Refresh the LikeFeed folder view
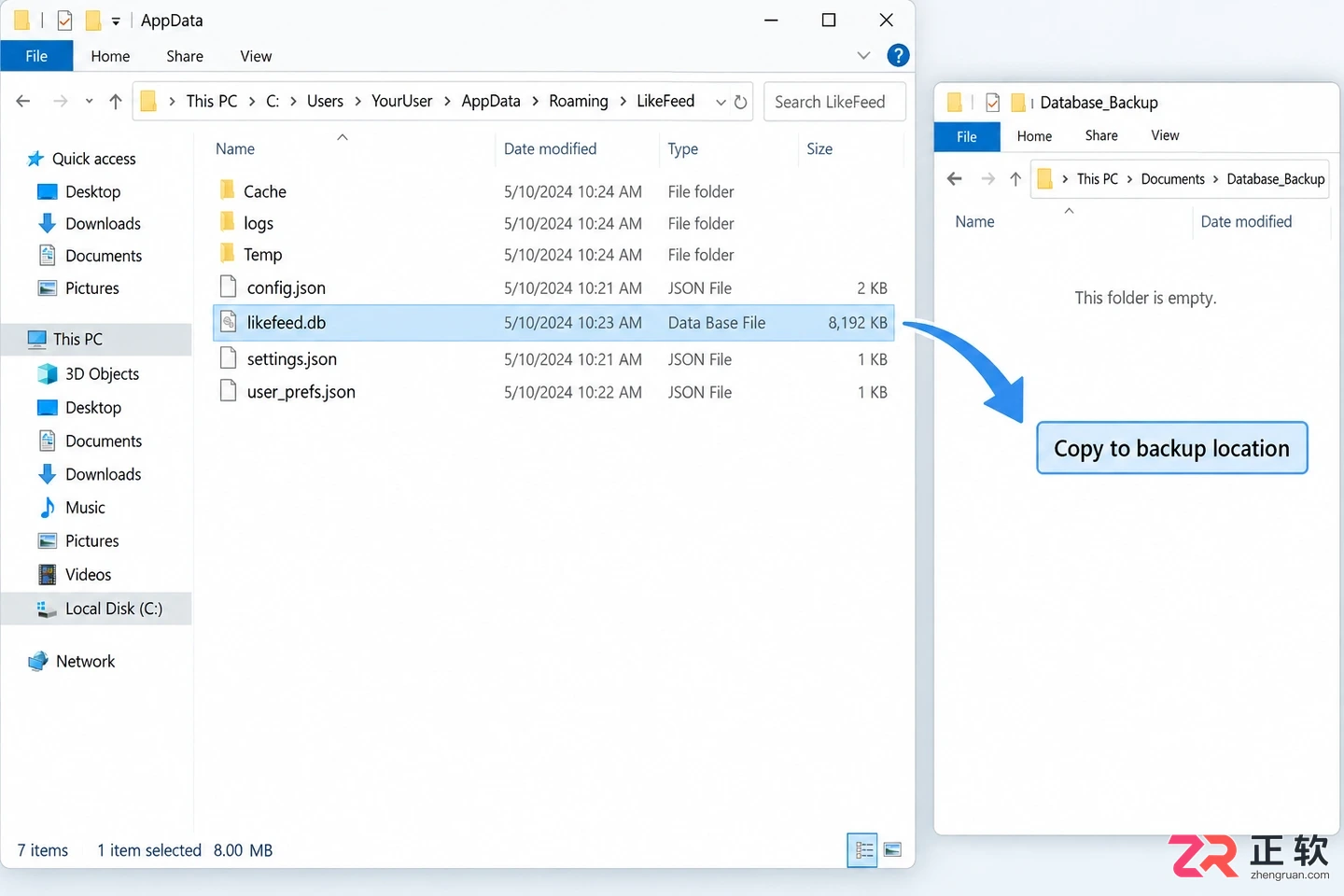The height and width of the screenshot is (896, 1344). pos(740,102)
